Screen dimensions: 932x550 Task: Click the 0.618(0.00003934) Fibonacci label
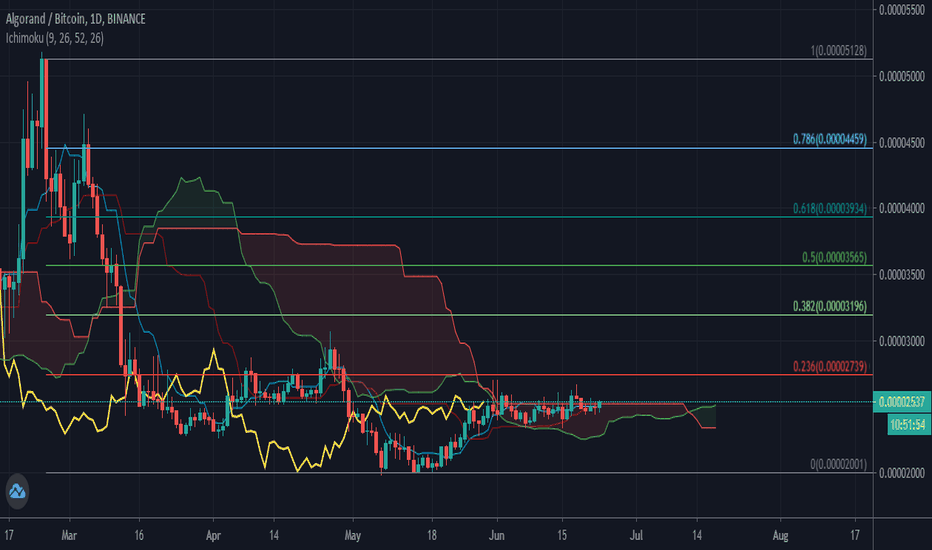point(830,208)
